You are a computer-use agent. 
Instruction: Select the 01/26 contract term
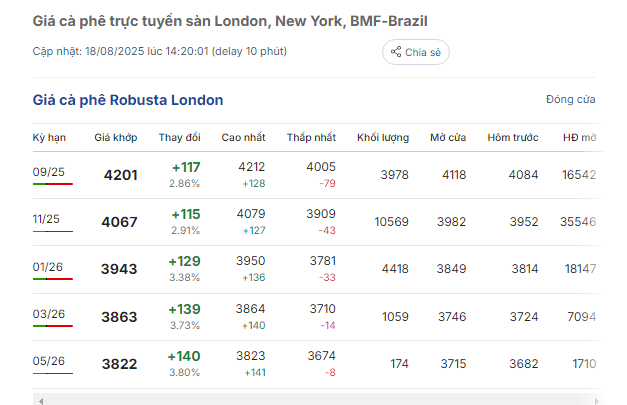48,267
